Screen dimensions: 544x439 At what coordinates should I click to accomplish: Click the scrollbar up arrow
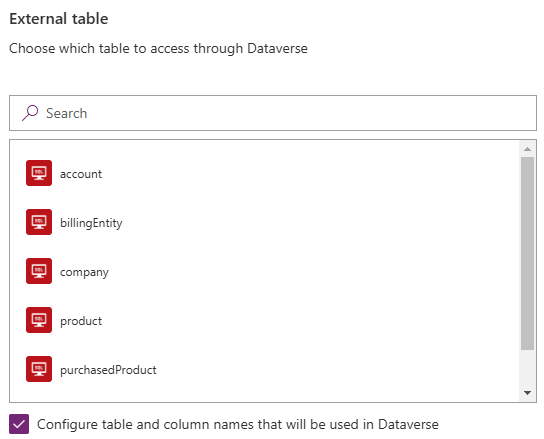tap(527, 149)
